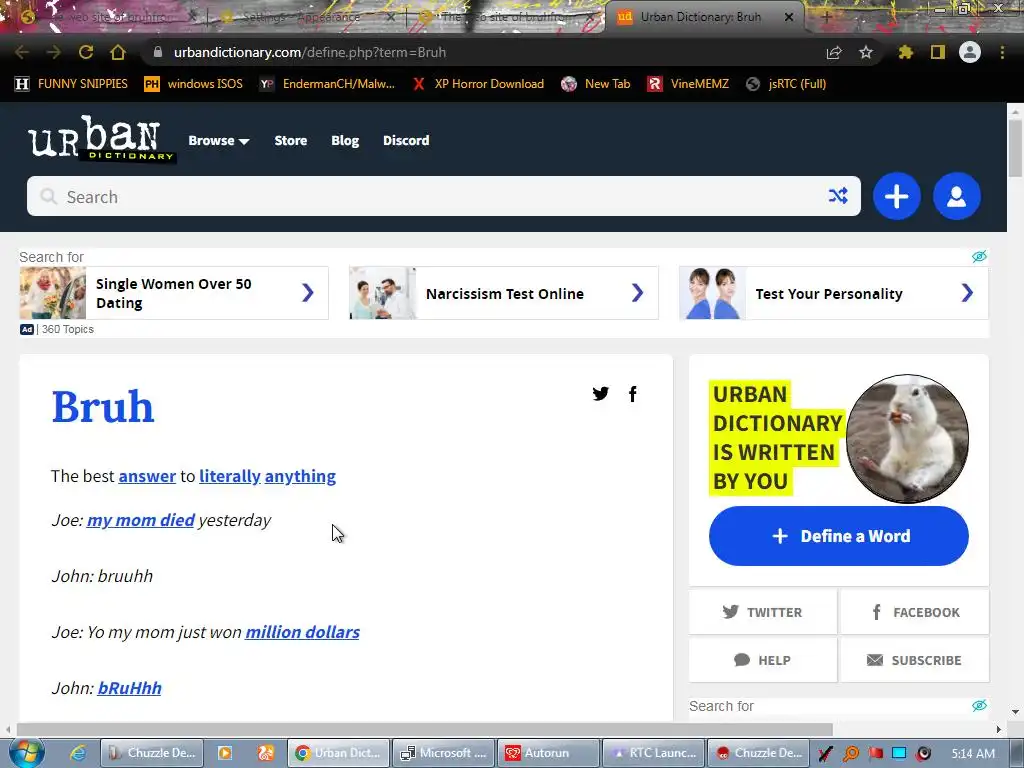Open a new browser tab
Screen dimensions: 1024x768
(x=826, y=17)
